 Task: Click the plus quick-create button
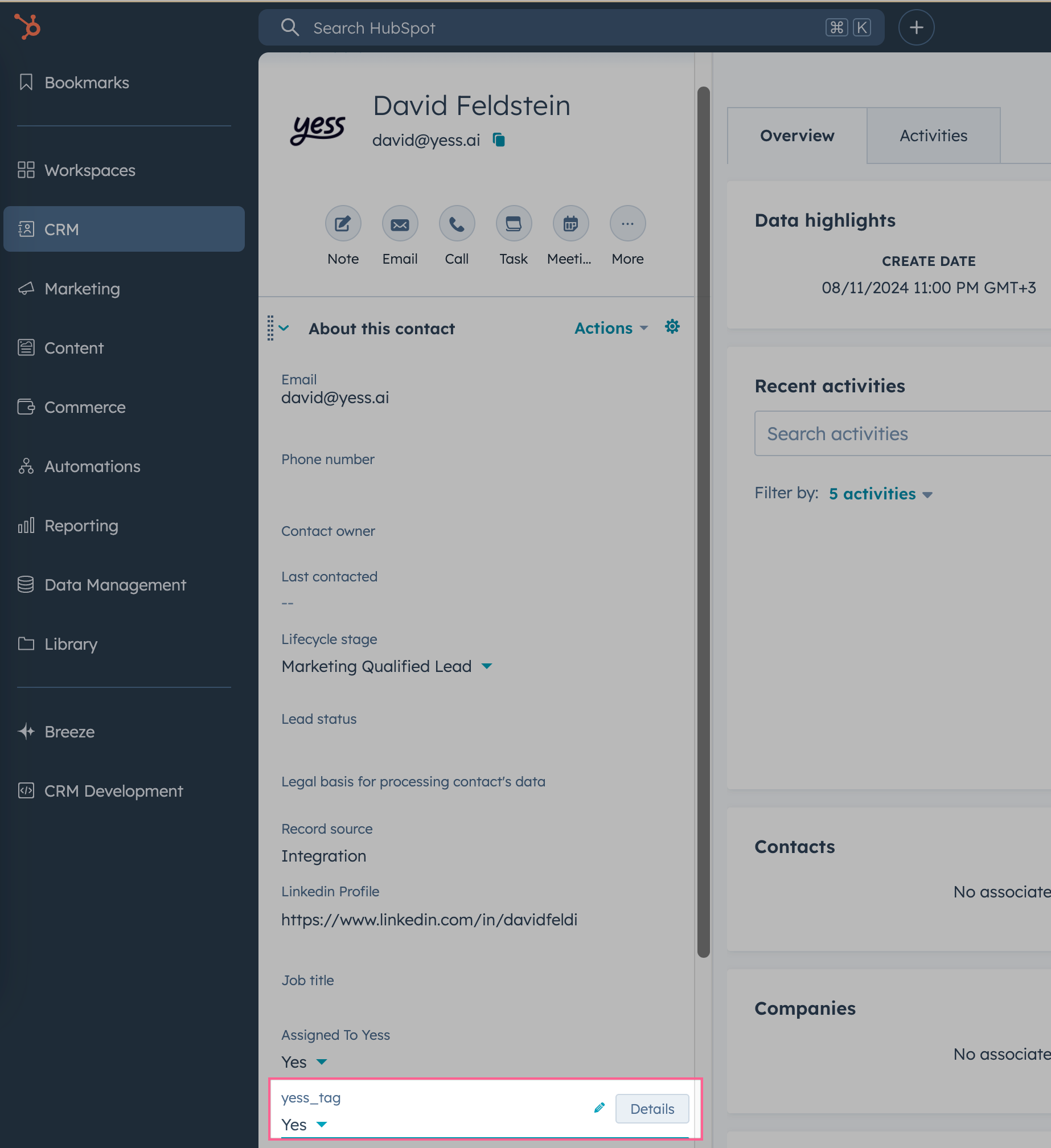point(916,27)
